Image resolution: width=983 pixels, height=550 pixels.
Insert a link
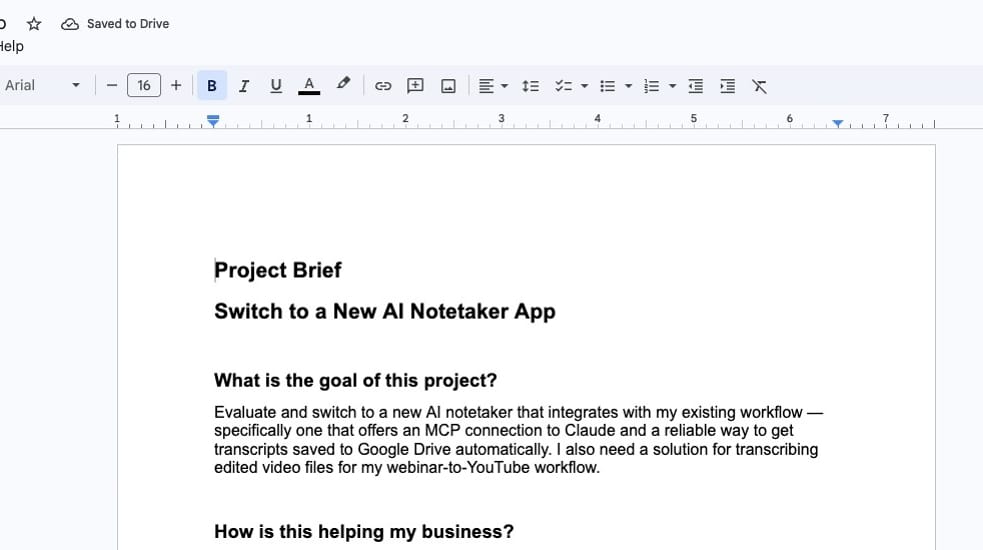point(383,86)
